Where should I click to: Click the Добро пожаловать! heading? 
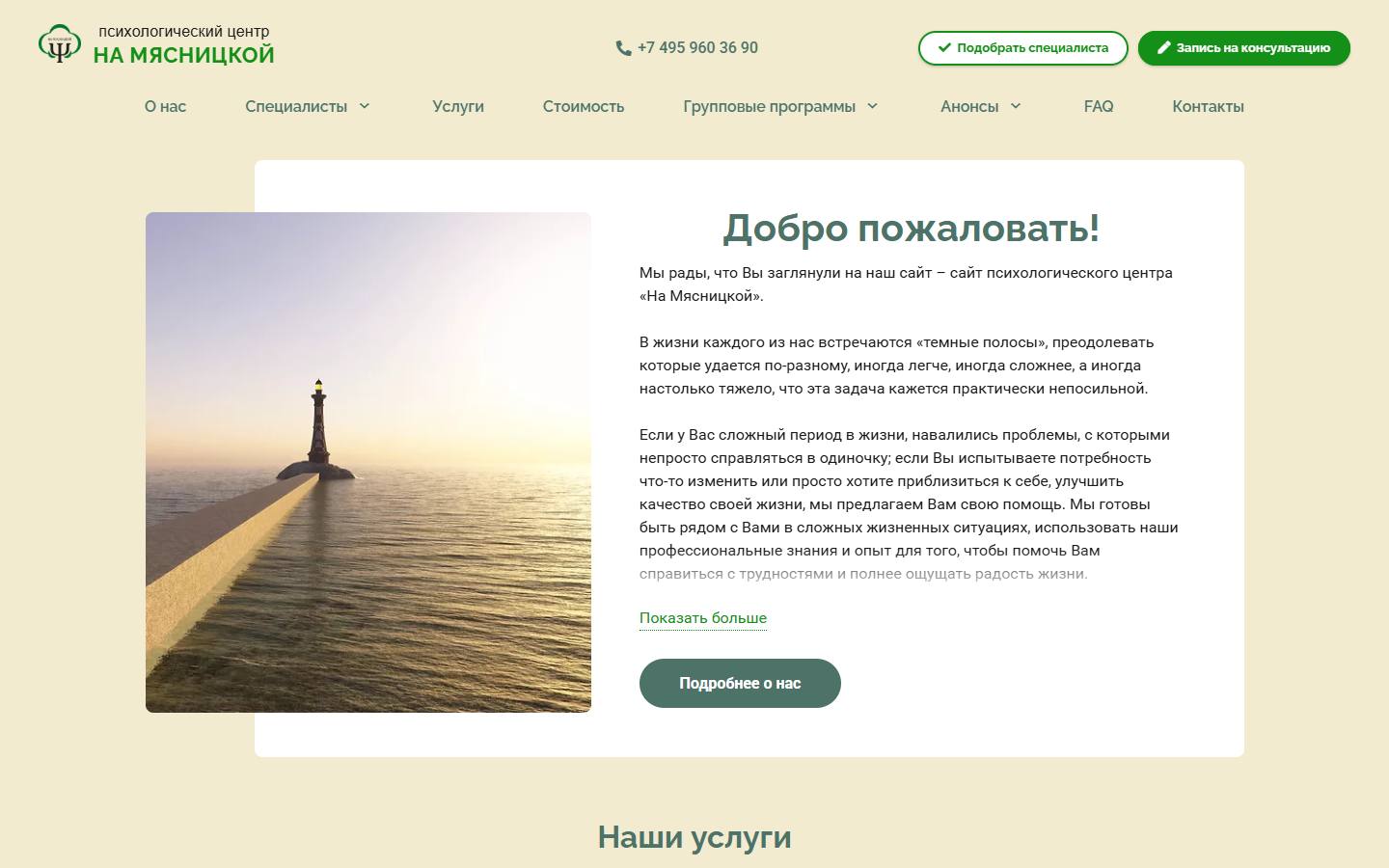point(912,228)
